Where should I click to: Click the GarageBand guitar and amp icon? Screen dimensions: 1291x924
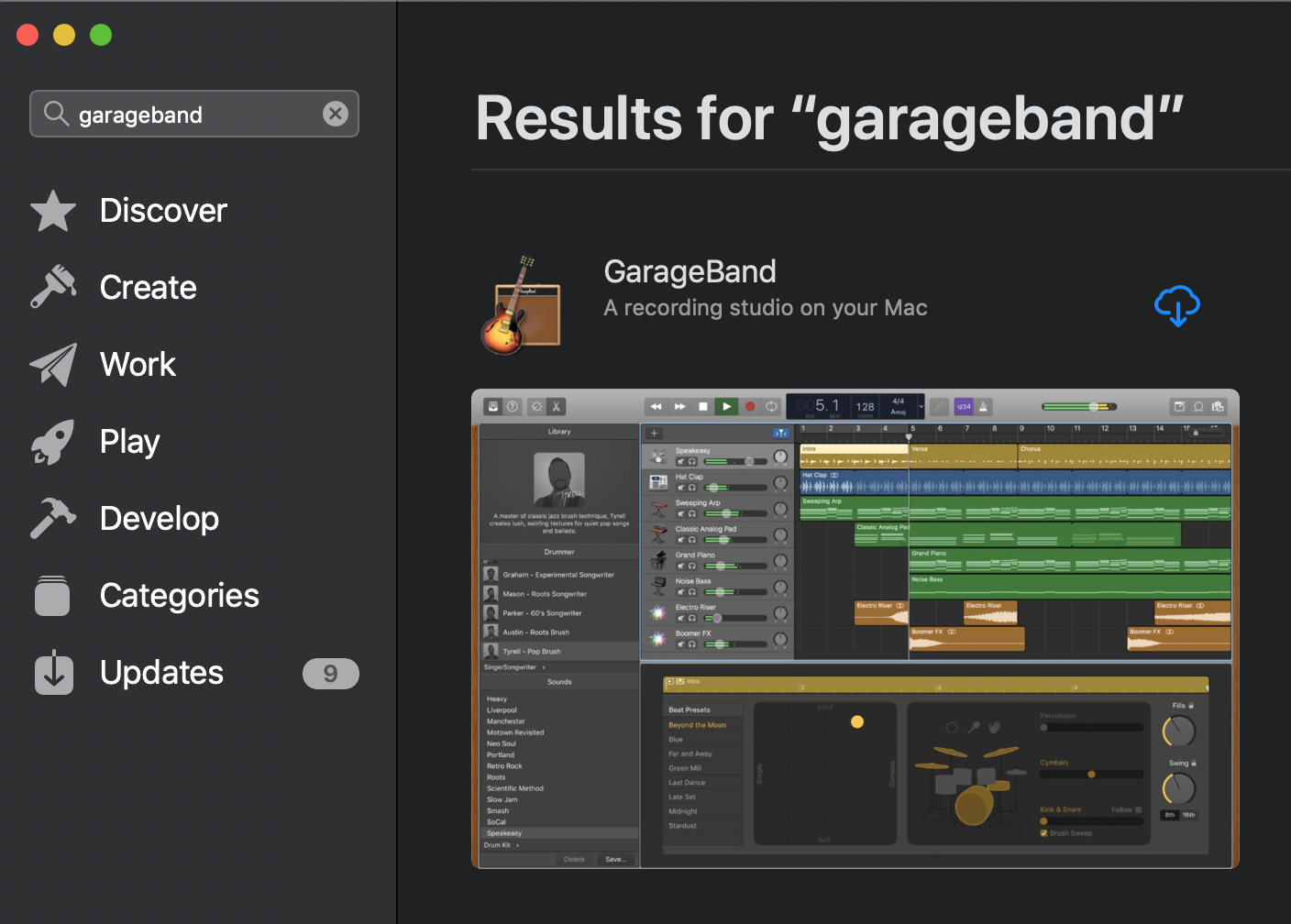(x=522, y=306)
